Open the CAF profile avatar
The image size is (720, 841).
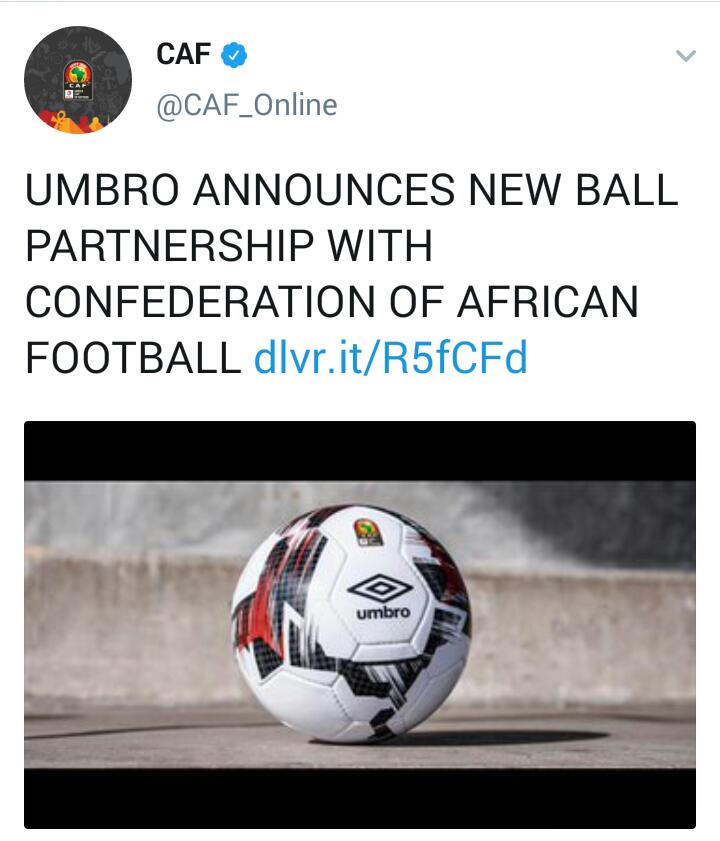click(78, 79)
